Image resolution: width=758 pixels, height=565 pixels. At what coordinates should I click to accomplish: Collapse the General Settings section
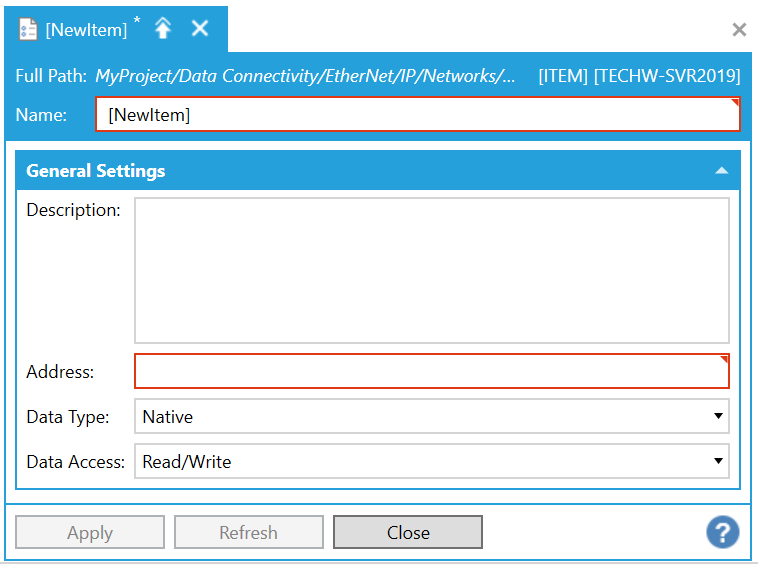[x=721, y=170]
